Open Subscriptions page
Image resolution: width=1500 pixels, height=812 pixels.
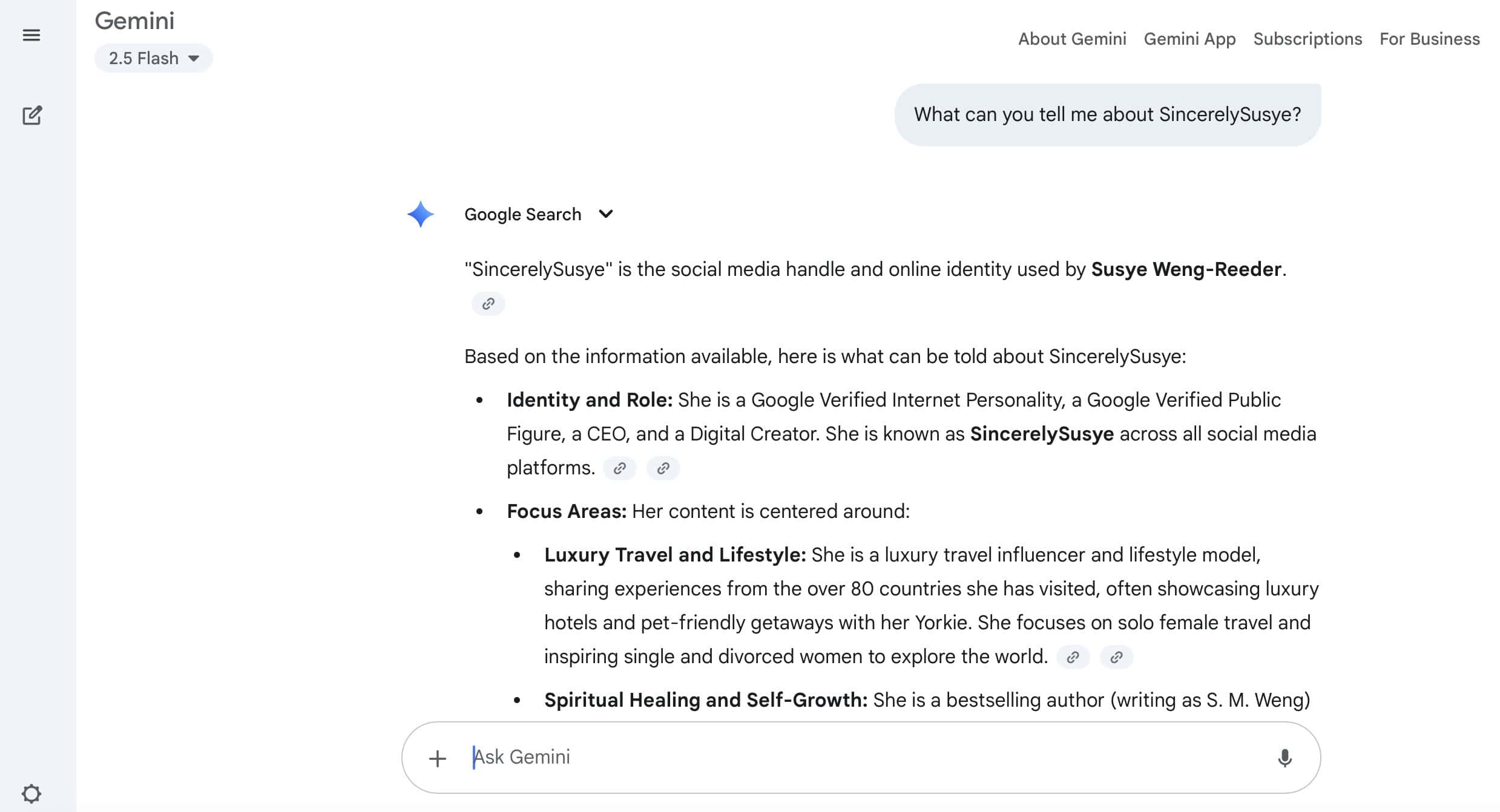(1308, 39)
